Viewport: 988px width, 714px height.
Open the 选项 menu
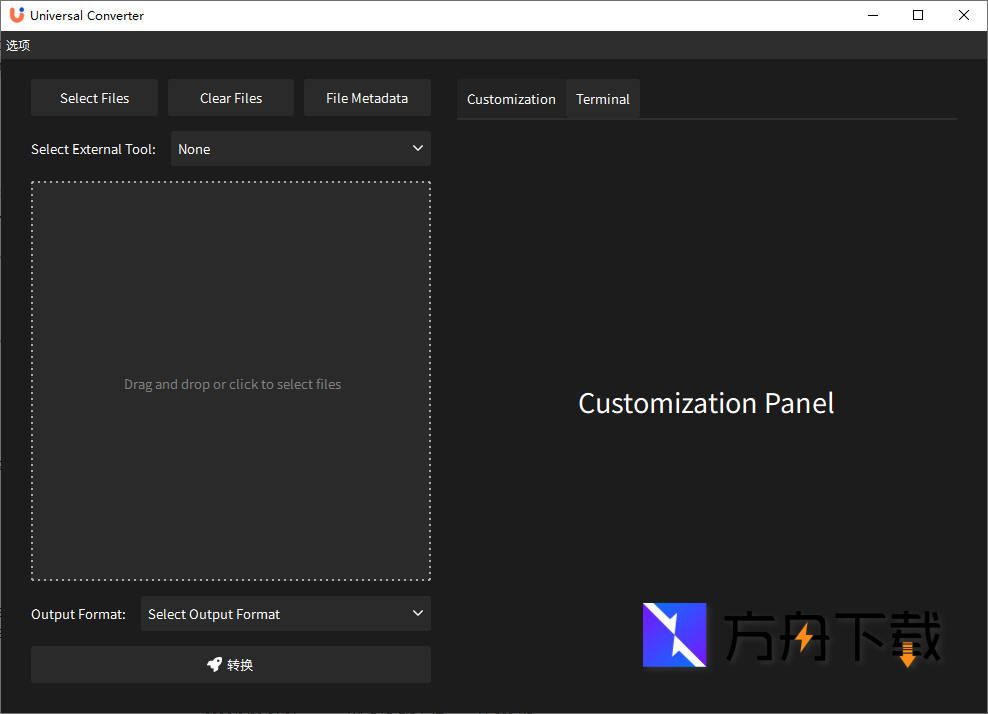pyautogui.click(x=18, y=45)
